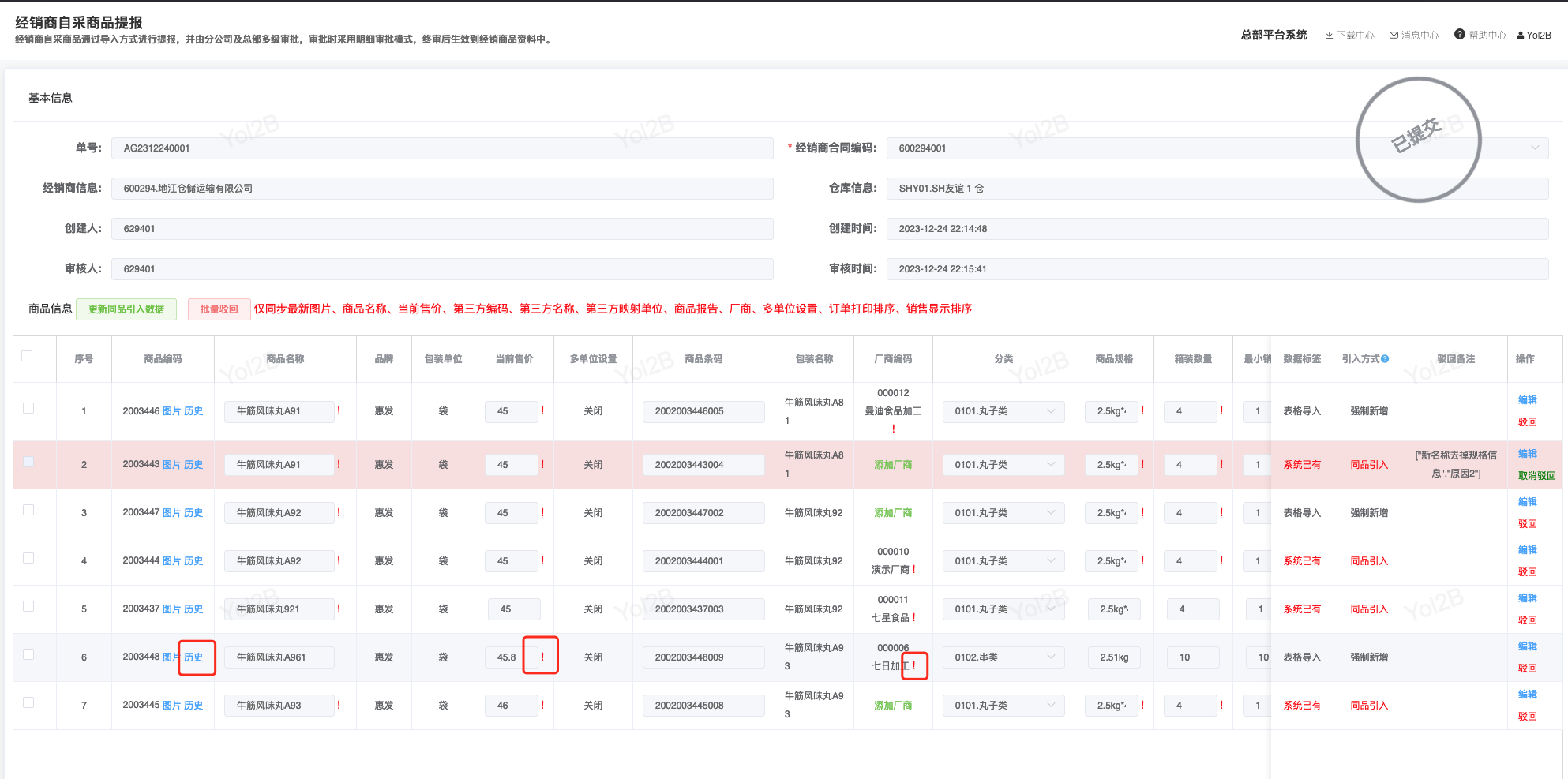Click 编辑 for product 2003447
The image size is (1568, 779).
1528,502
